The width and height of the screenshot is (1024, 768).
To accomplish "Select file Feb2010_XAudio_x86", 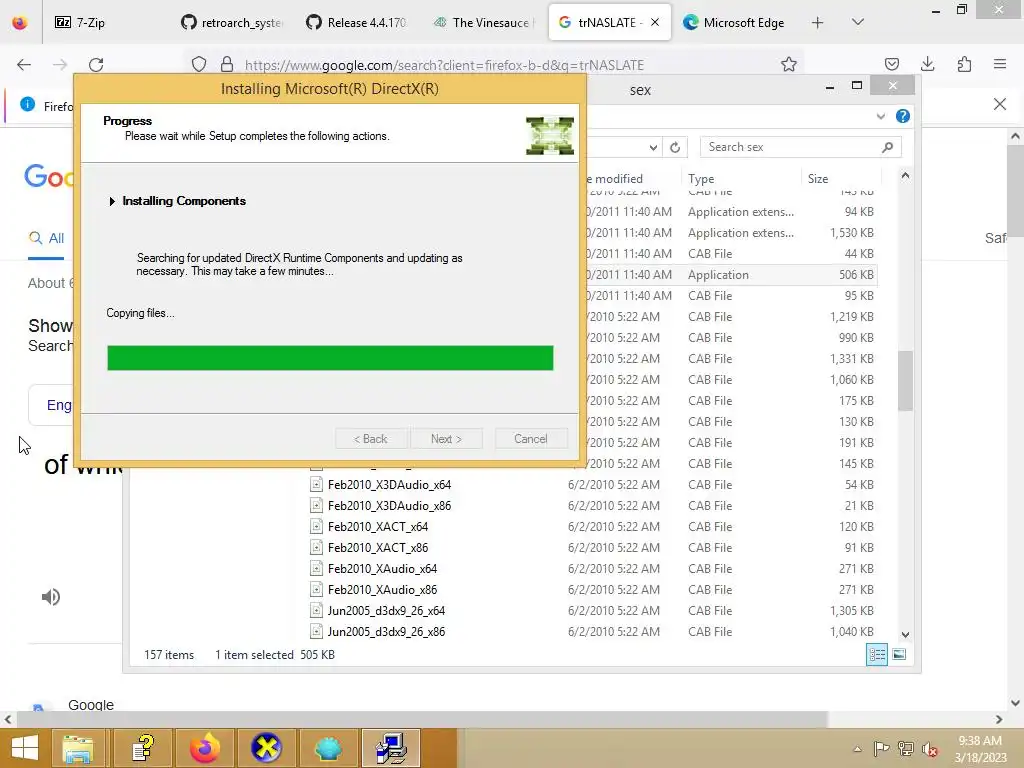I will (x=383, y=589).
